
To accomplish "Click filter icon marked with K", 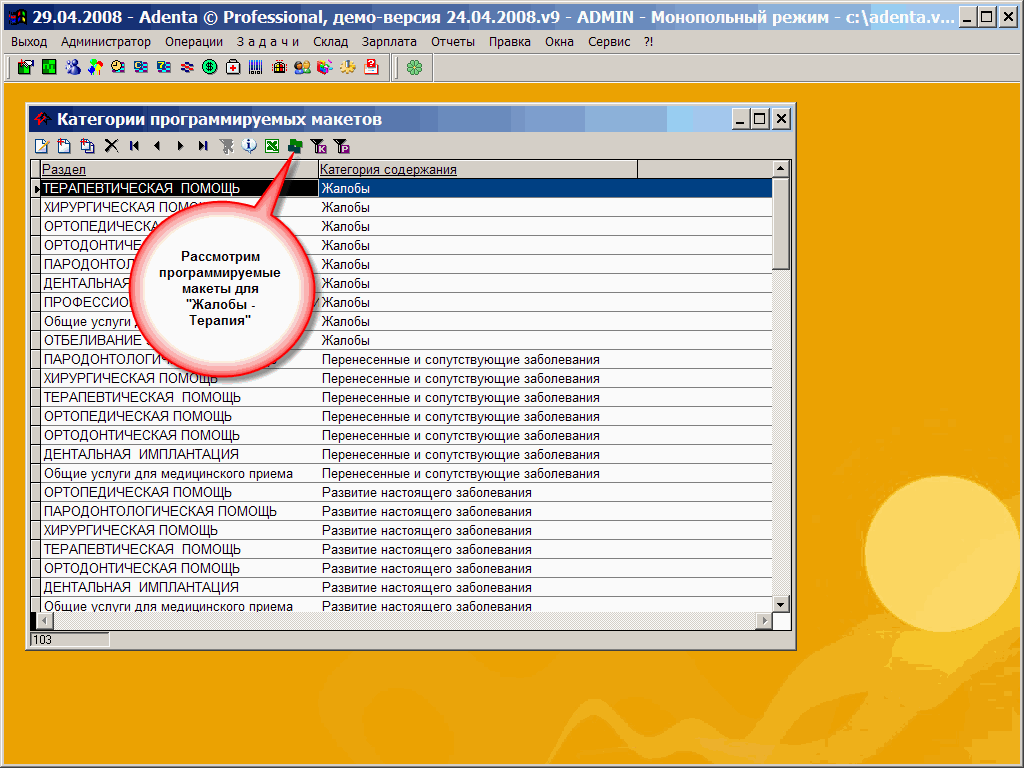I will tap(319, 146).
